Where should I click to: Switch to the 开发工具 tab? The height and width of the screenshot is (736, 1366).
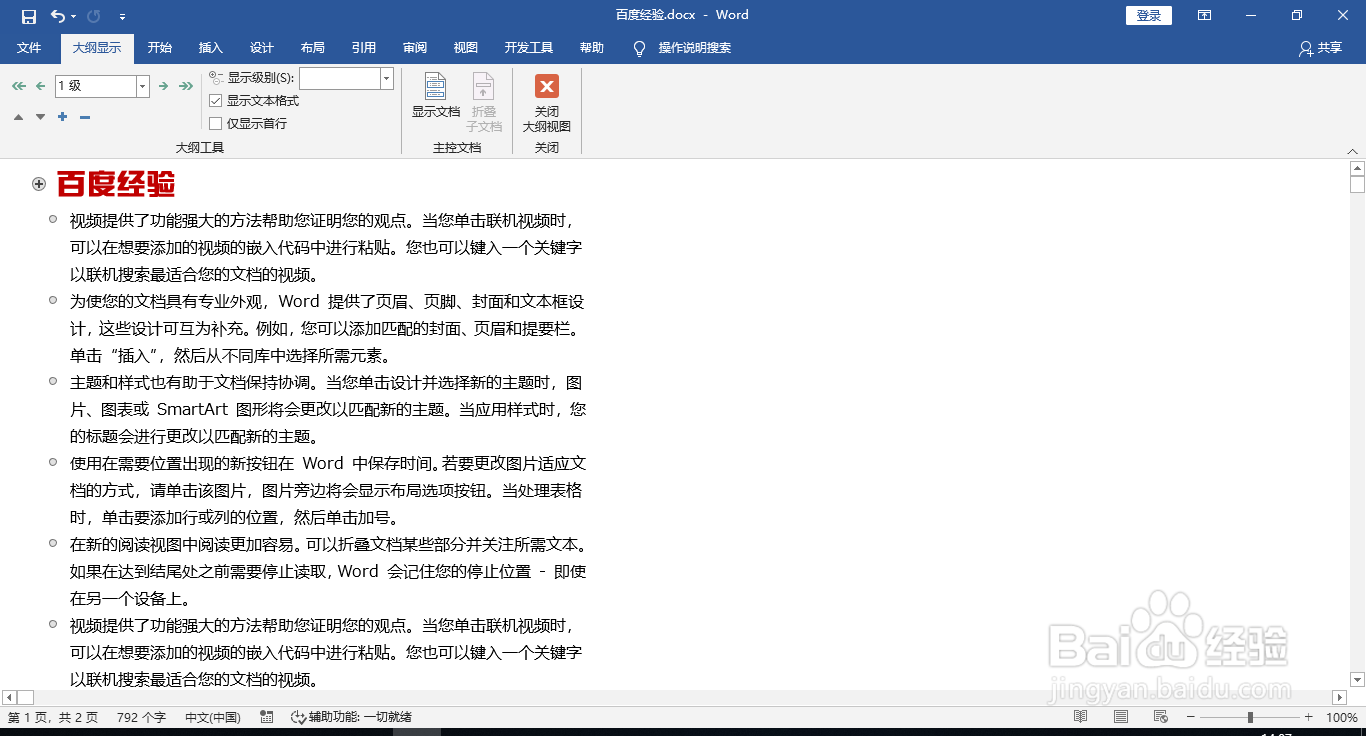coord(529,47)
